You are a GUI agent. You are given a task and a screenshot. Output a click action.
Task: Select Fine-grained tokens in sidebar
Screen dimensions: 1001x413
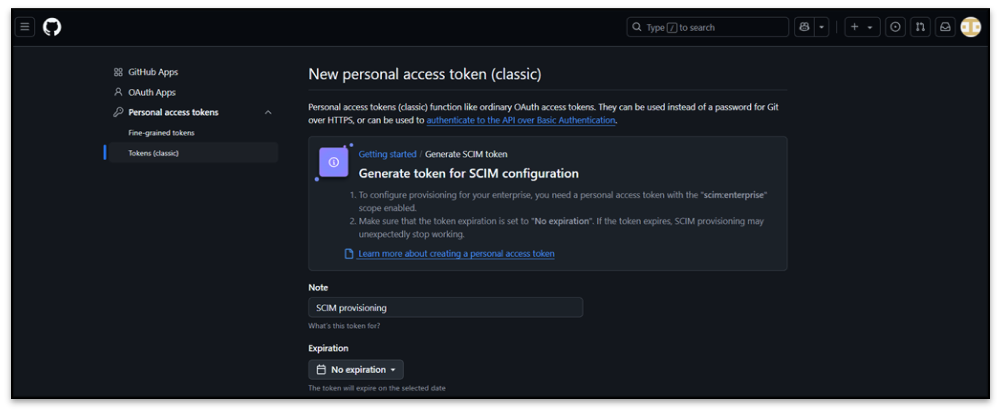pos(161,133)
